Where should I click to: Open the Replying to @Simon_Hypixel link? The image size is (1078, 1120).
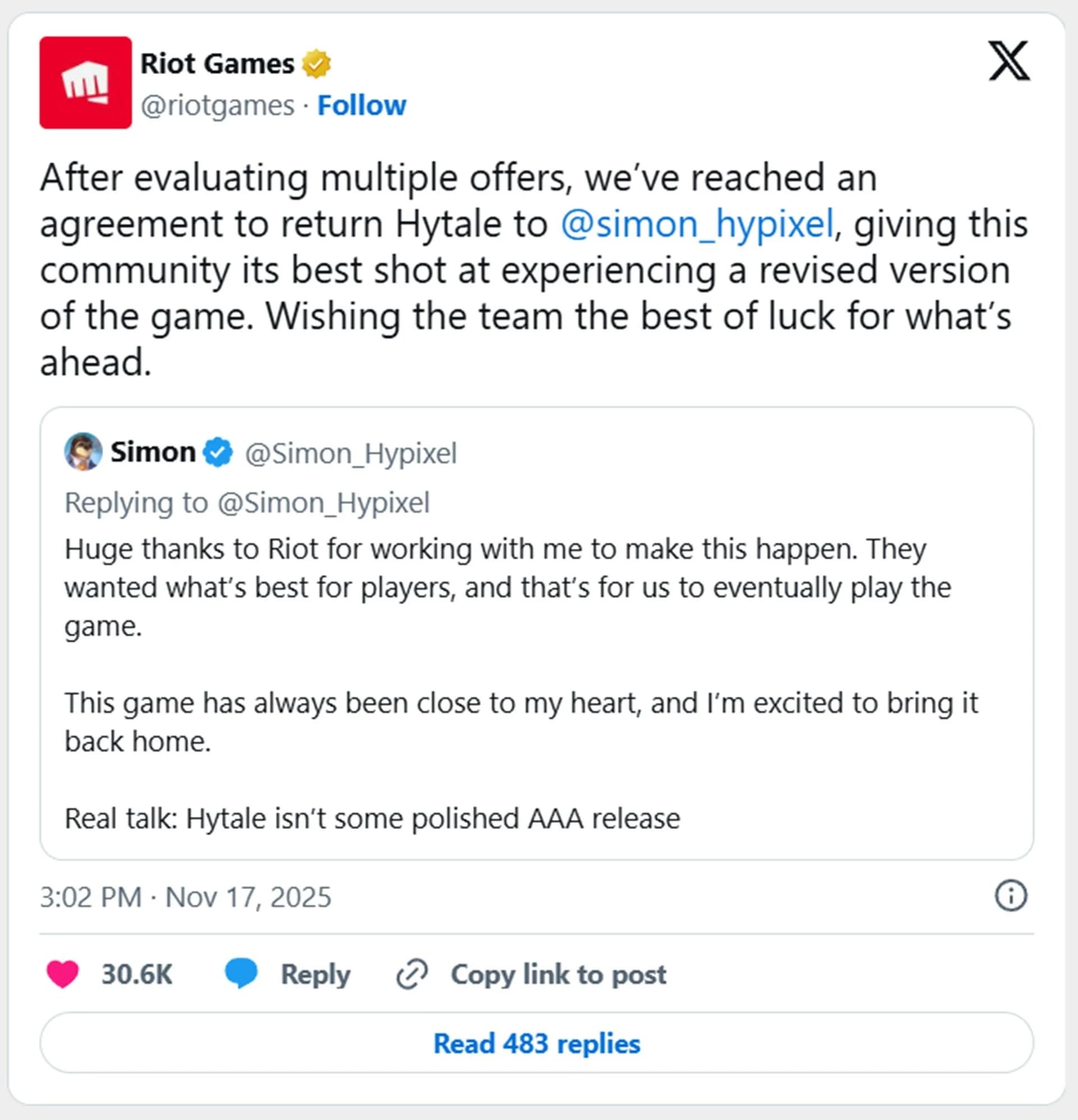[249, 503]
